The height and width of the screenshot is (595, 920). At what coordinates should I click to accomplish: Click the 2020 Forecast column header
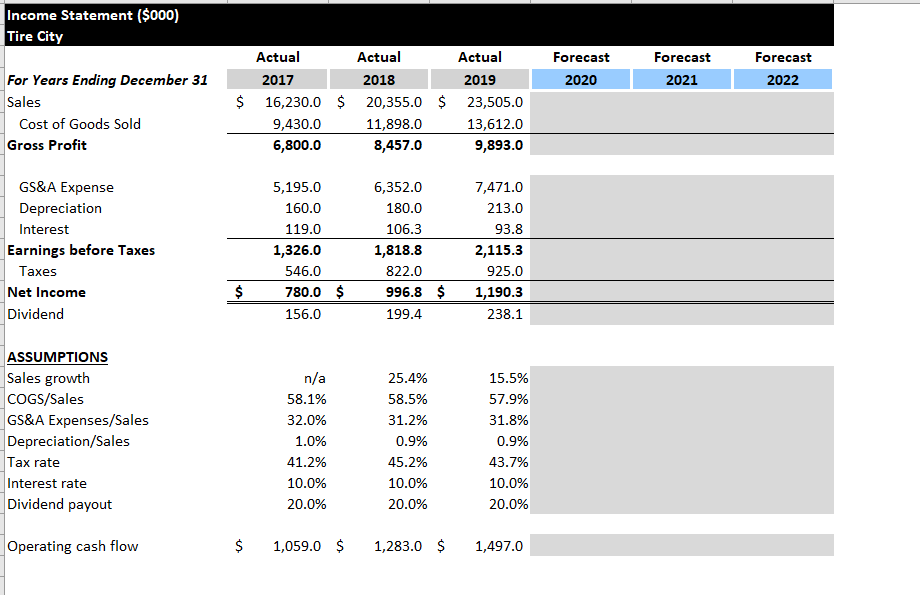(580, 79)
